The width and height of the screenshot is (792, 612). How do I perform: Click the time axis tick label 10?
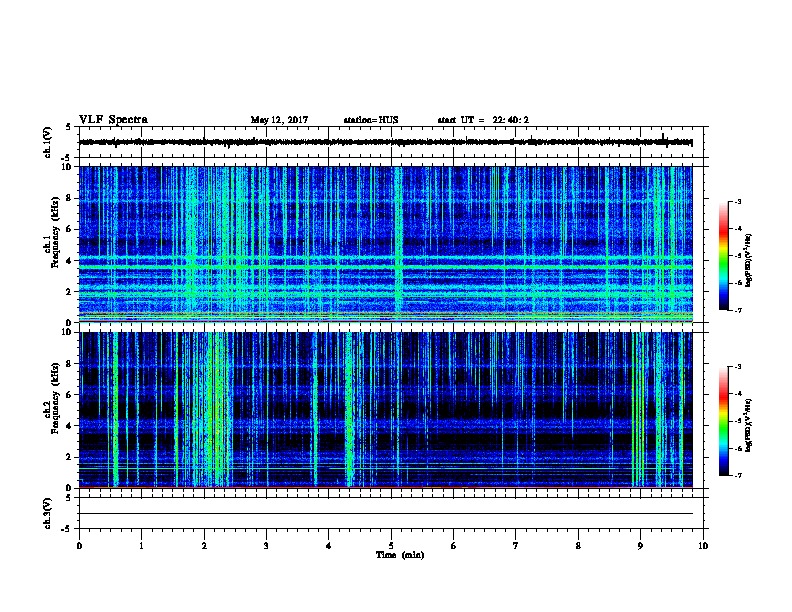point(703,546)
